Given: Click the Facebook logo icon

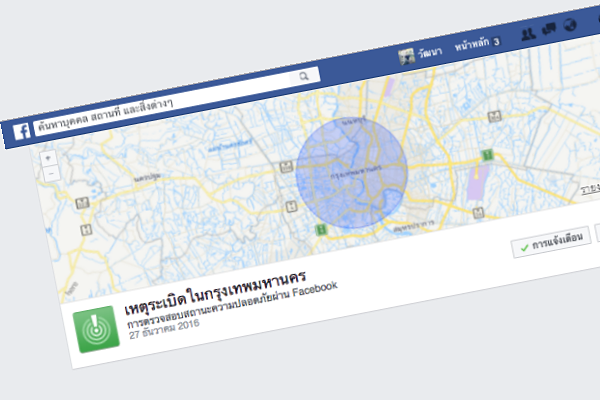Looking at the screenshot, I should click(x=20, y=131).
